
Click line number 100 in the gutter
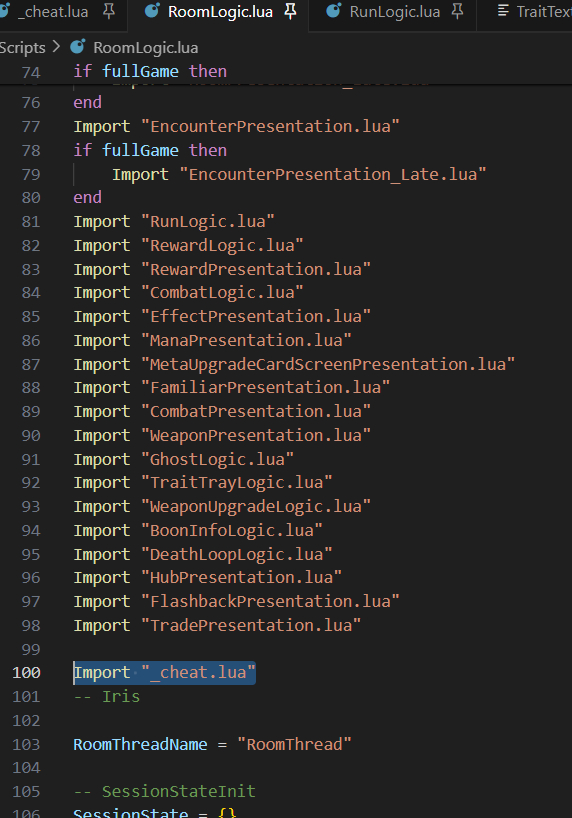(26, 672)
